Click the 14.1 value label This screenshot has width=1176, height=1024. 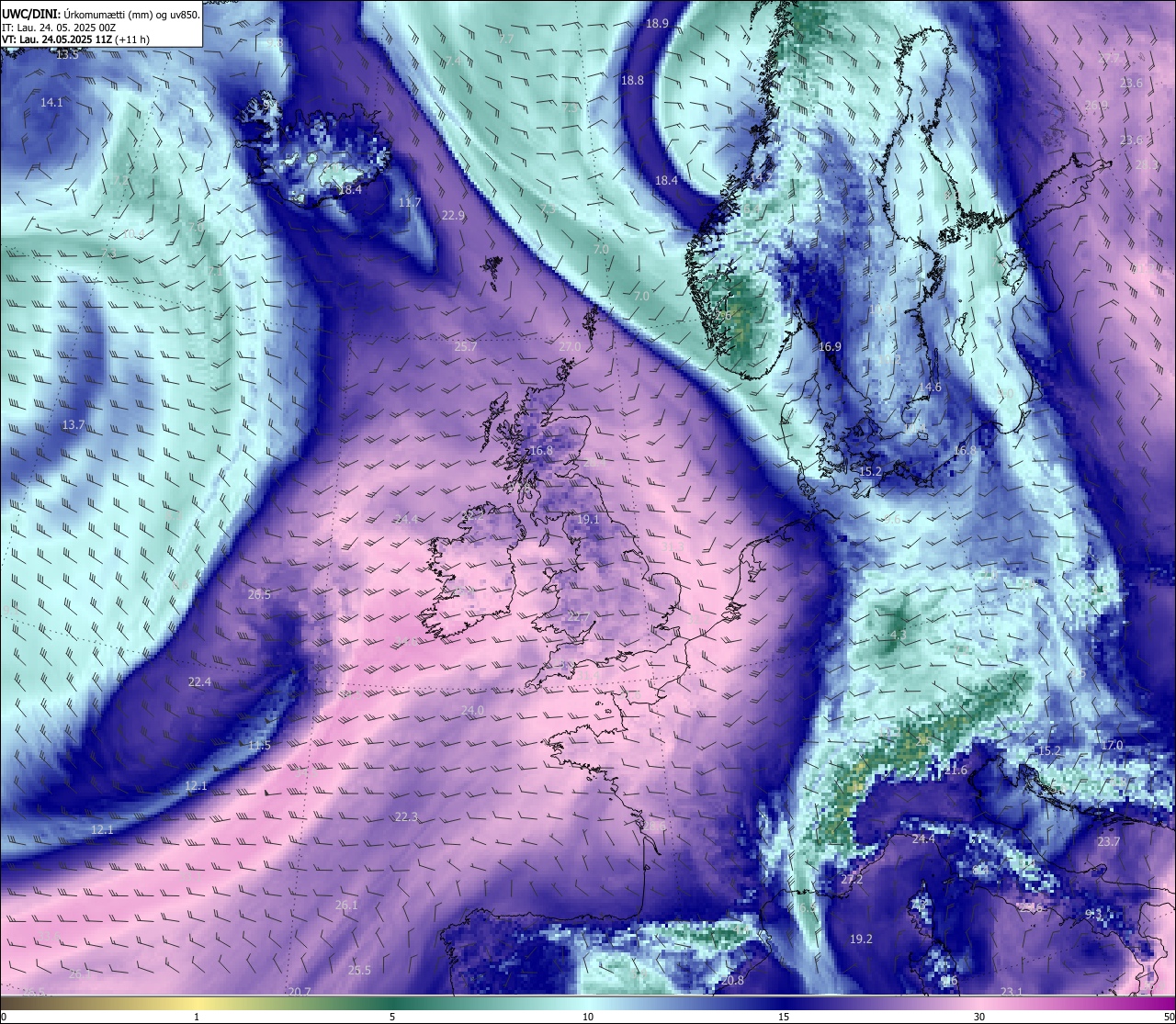[x=51, y=103]
